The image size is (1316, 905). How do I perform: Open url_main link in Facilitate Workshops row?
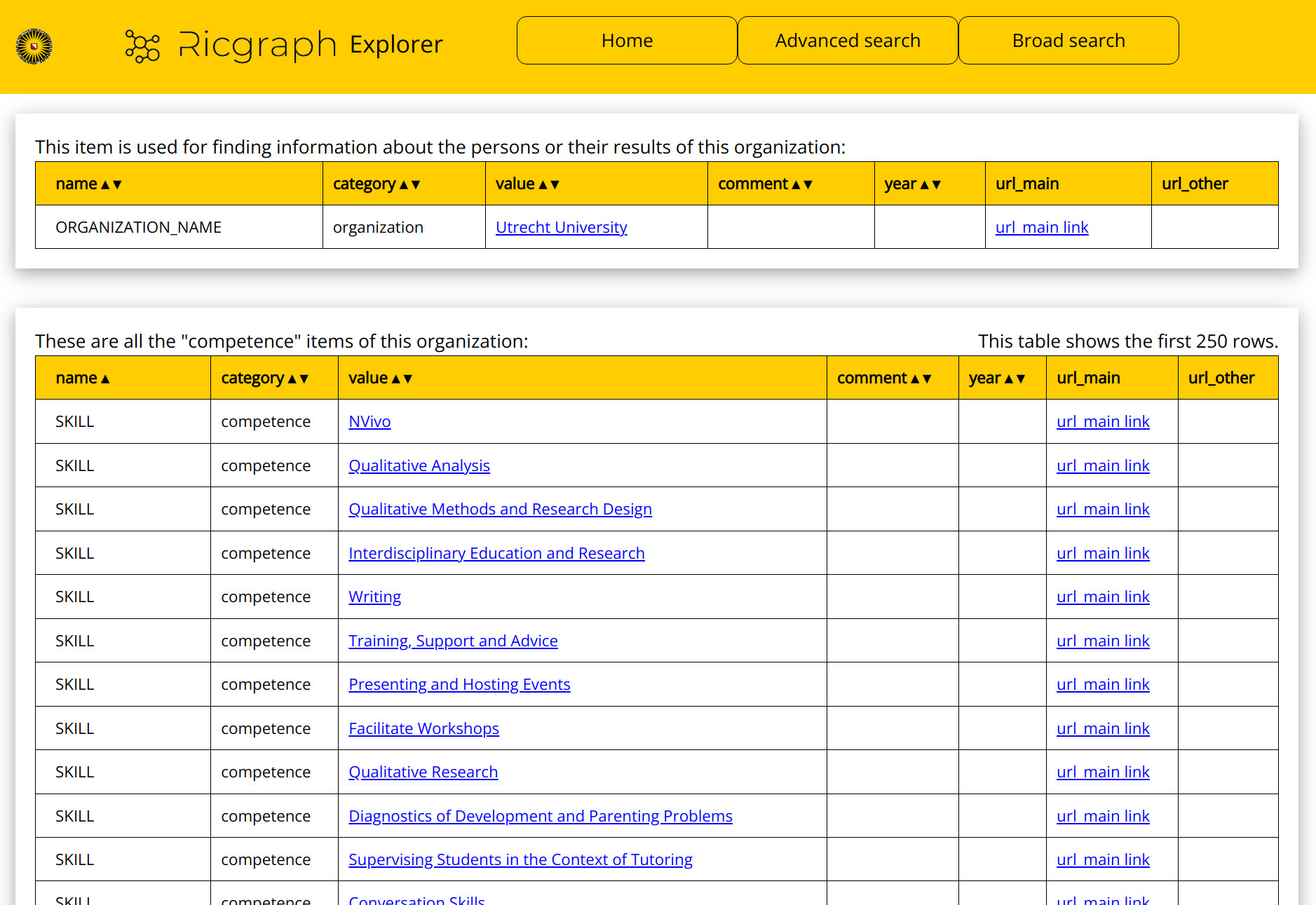click(1103, 728)
